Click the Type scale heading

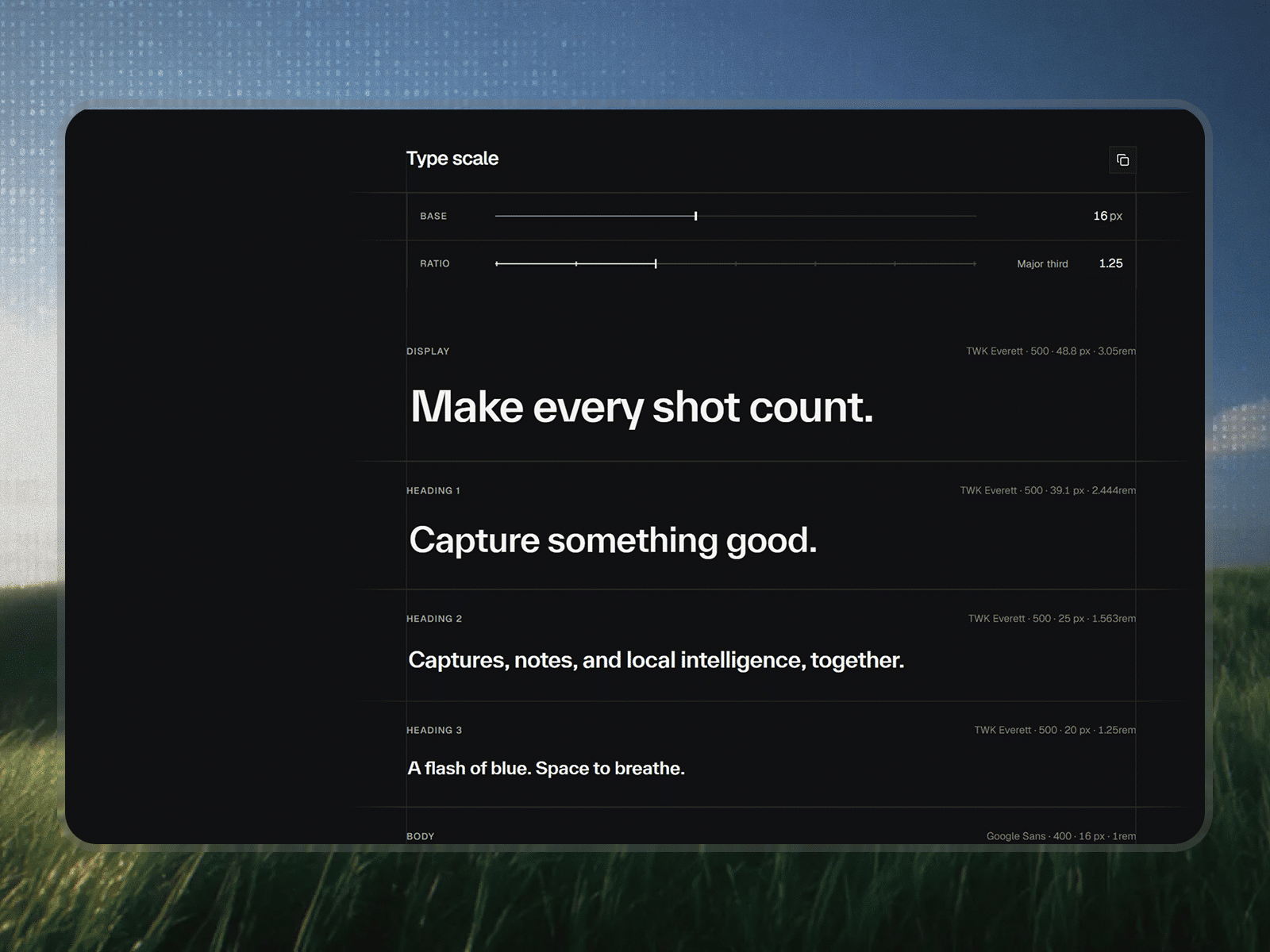tap(452, 159)
